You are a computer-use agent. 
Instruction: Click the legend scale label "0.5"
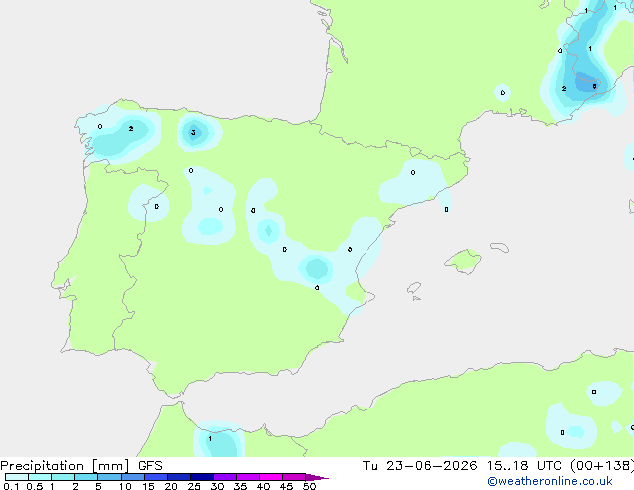(x=35, y=486)
